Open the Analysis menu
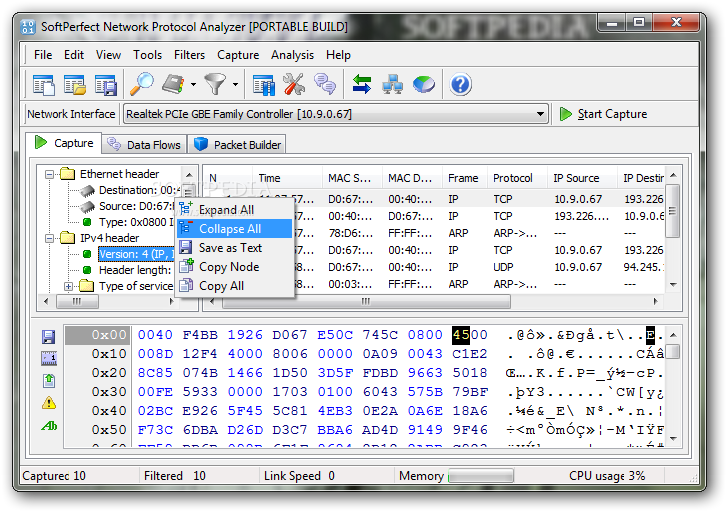 pos(292,55)
